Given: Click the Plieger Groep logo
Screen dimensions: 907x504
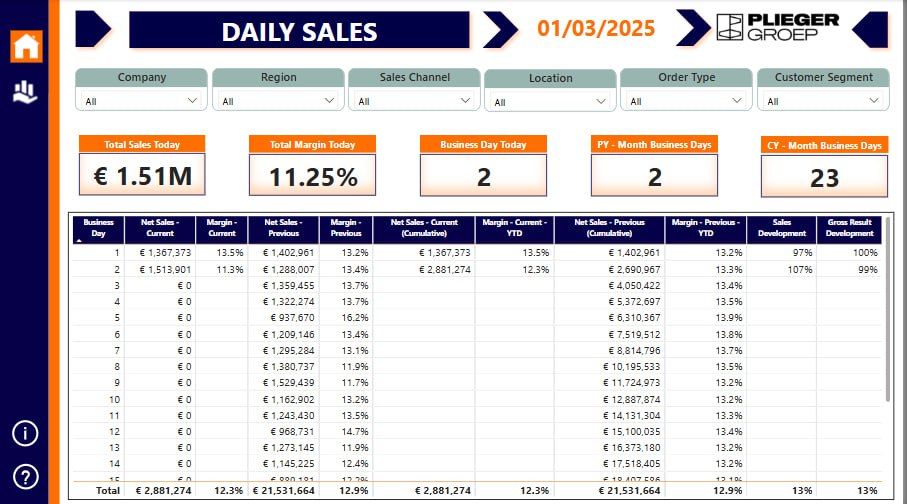Looking at the screenshot, I should [x=764, y=28].
